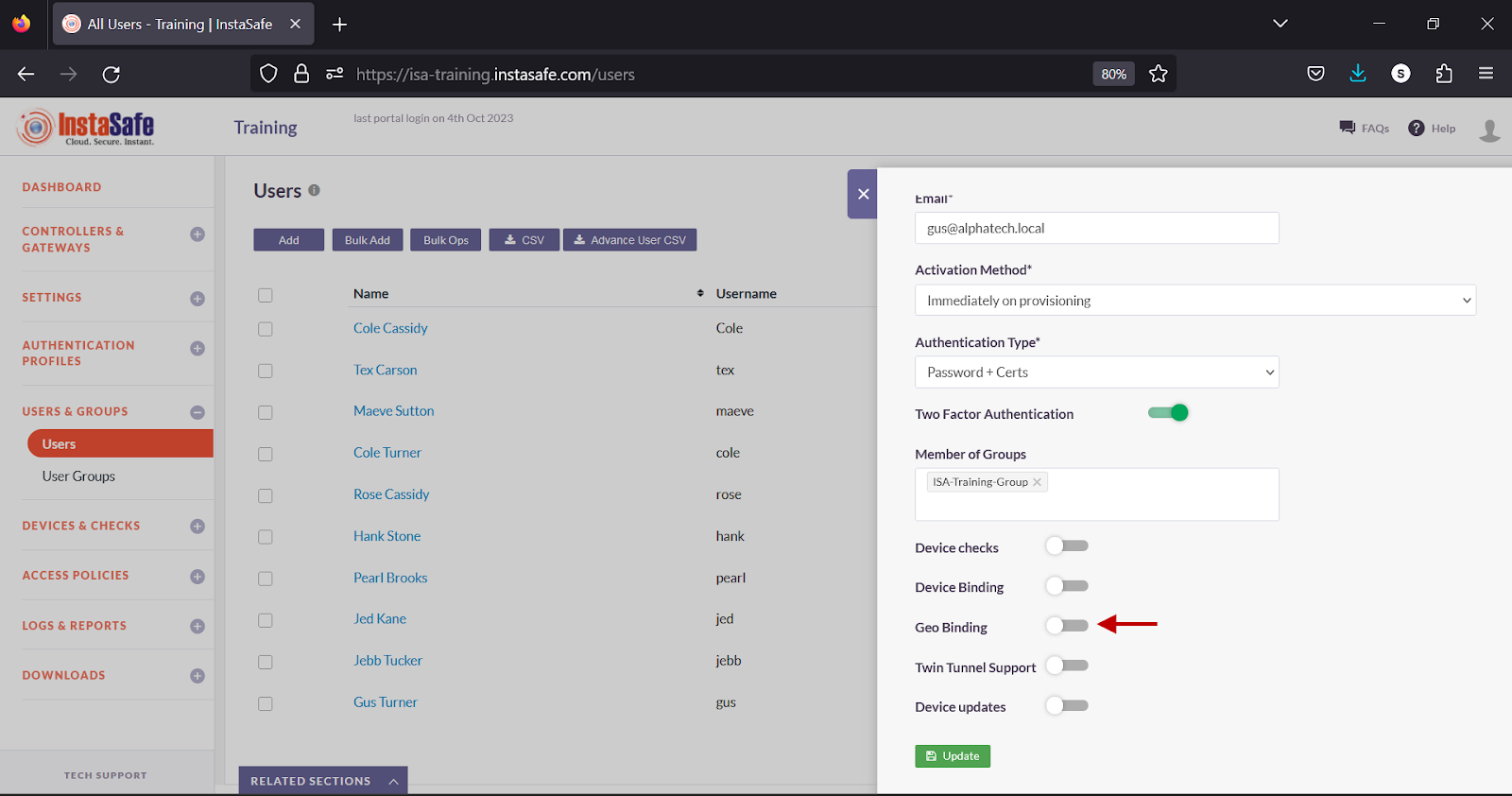
Task: Expand Controllers & Gateways section
Action: click(x=198, y=234)
